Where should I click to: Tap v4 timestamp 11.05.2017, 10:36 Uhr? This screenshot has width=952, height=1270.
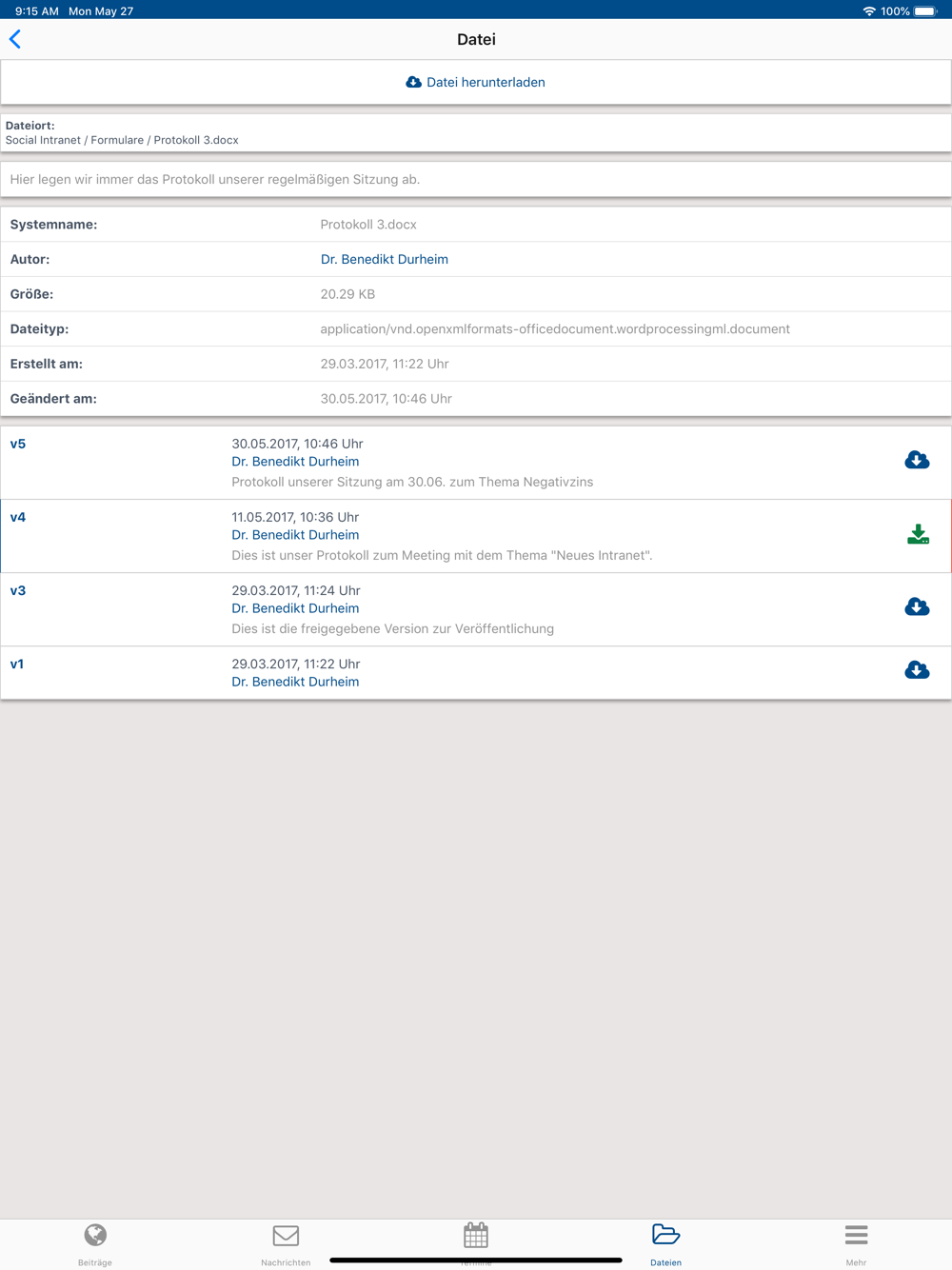click(295, 517)
